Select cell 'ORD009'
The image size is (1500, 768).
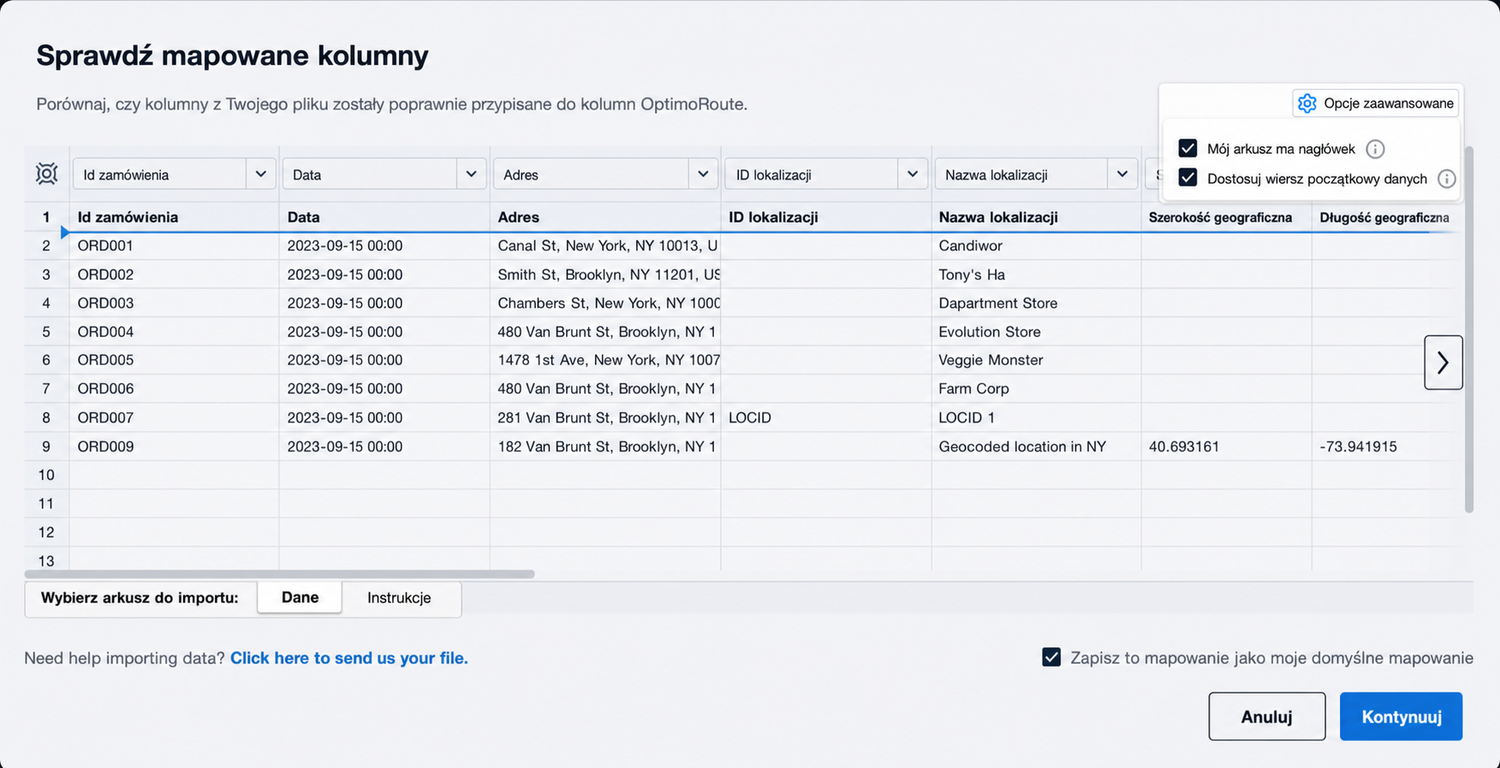(x=174, y=447)
